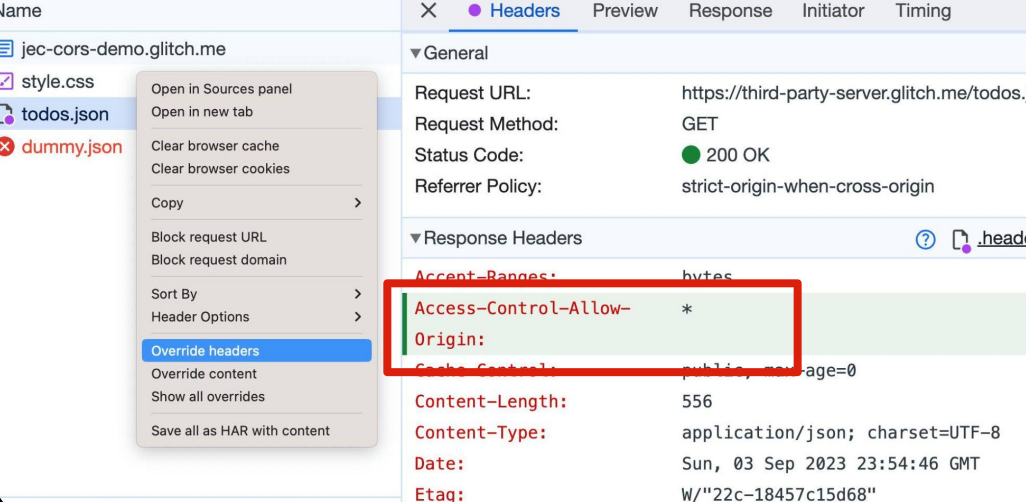Close the request details panel
Screen dimensions: 1026x502
coord(428,11)
